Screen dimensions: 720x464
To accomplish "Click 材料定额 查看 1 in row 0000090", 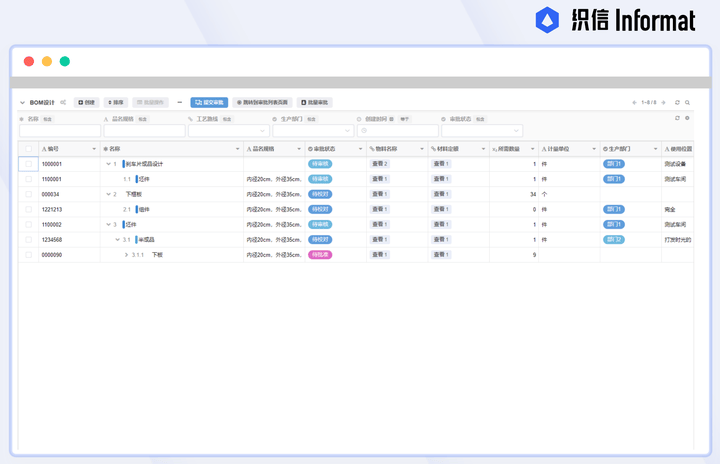I will coord(441,255).
